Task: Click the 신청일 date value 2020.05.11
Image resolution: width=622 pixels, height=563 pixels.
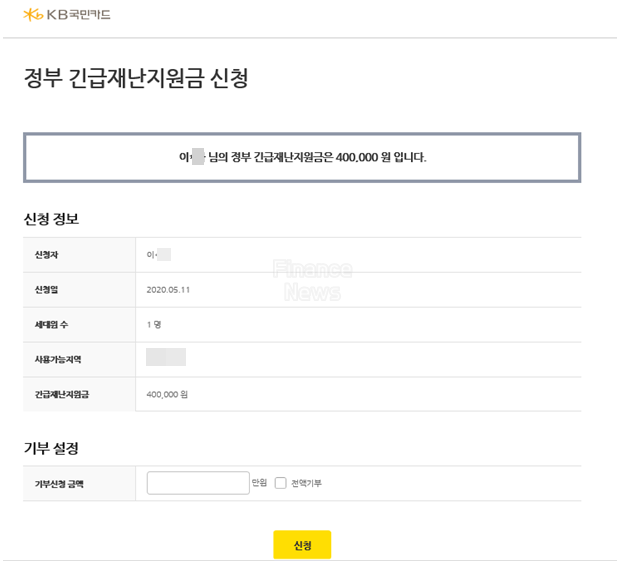Action: 168,290
